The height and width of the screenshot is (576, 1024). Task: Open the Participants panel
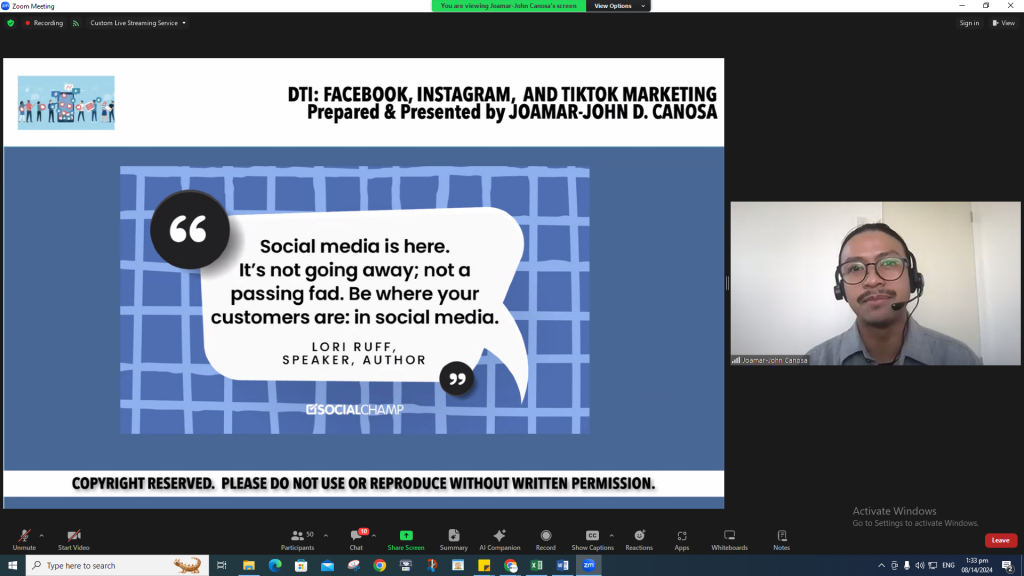[298, 540]
